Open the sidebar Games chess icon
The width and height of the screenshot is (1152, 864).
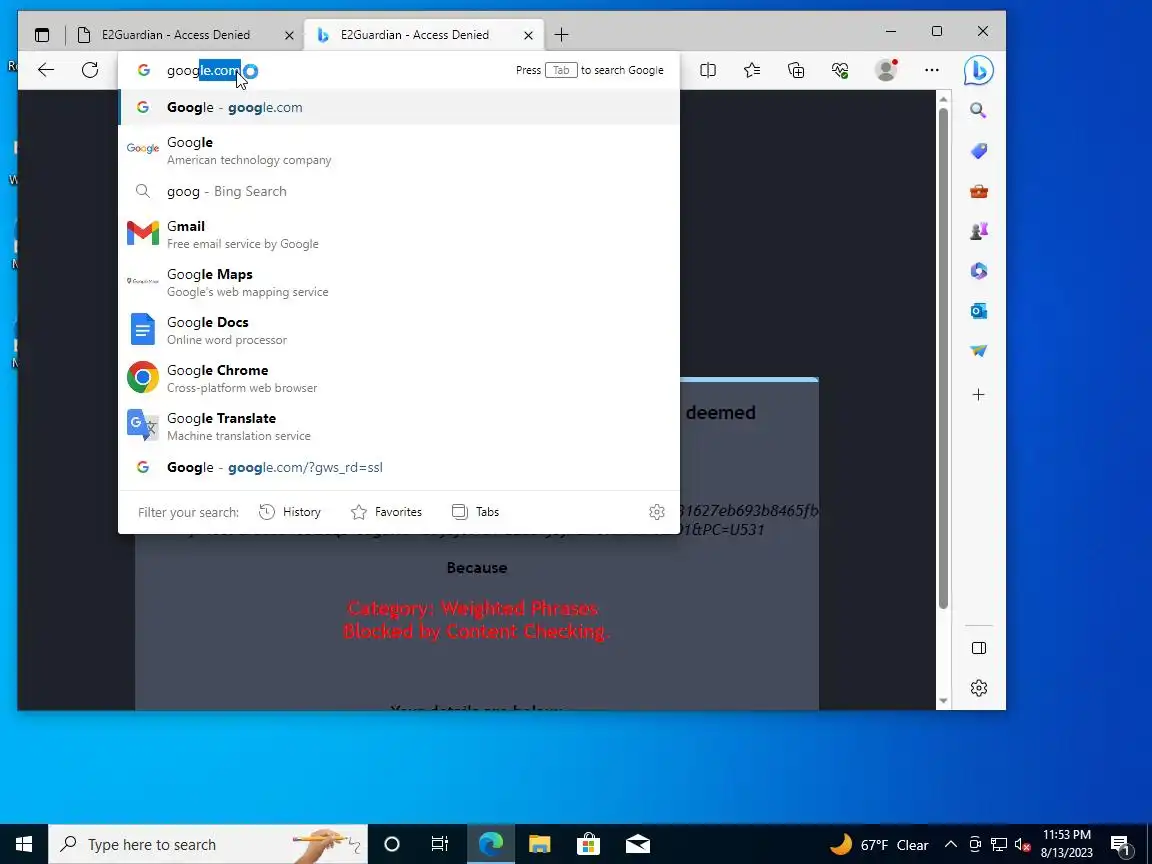(978, 231)
